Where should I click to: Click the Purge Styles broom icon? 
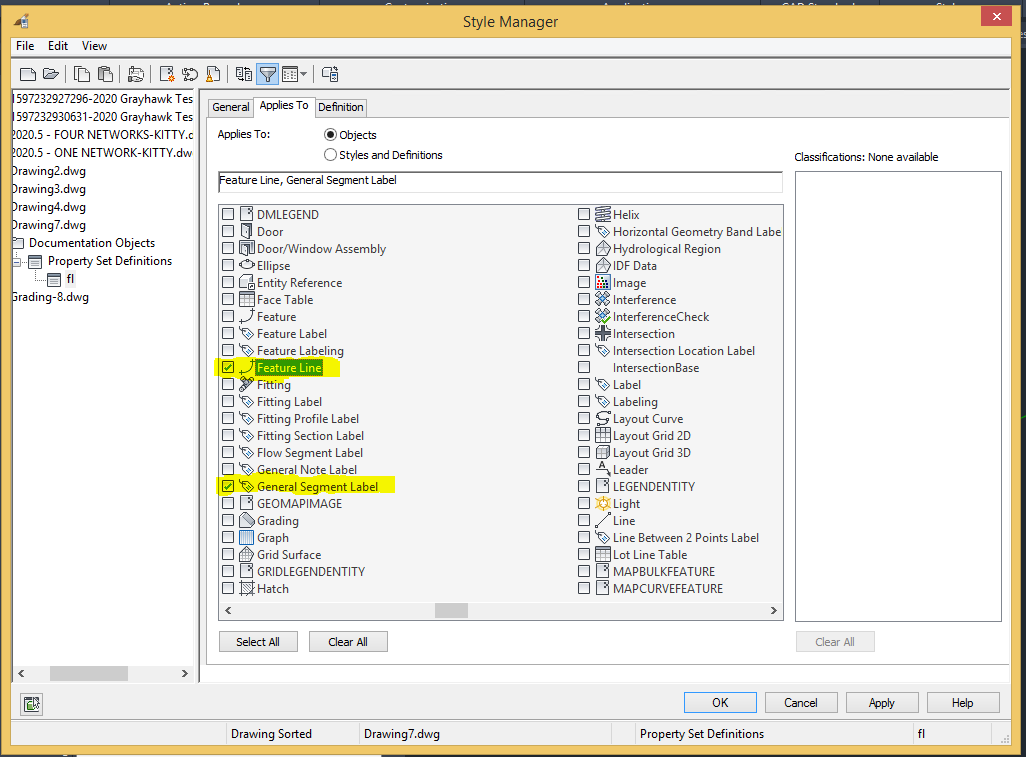[213, 74]
